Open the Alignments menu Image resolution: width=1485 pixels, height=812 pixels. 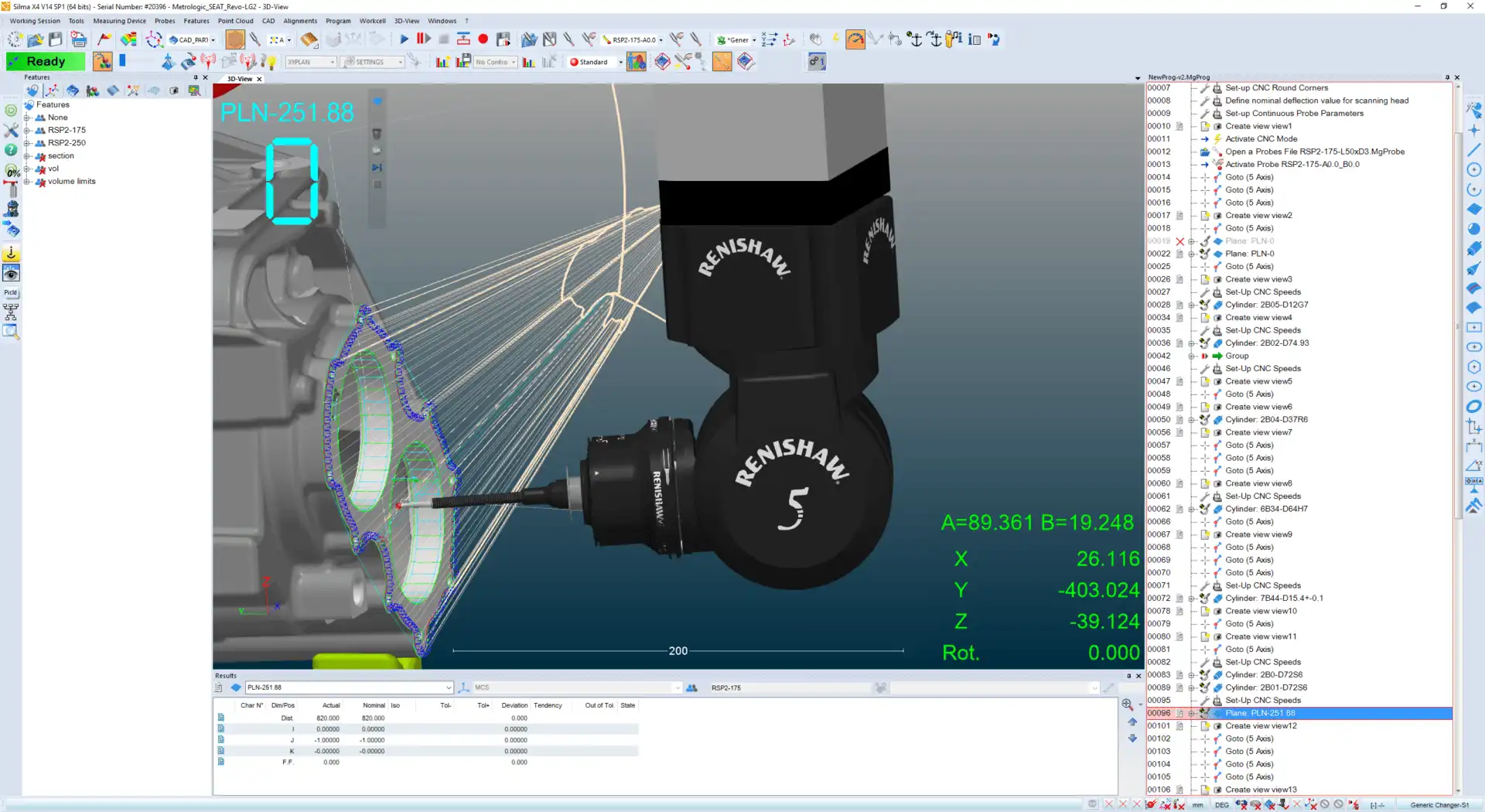click(x=300, y=21)
